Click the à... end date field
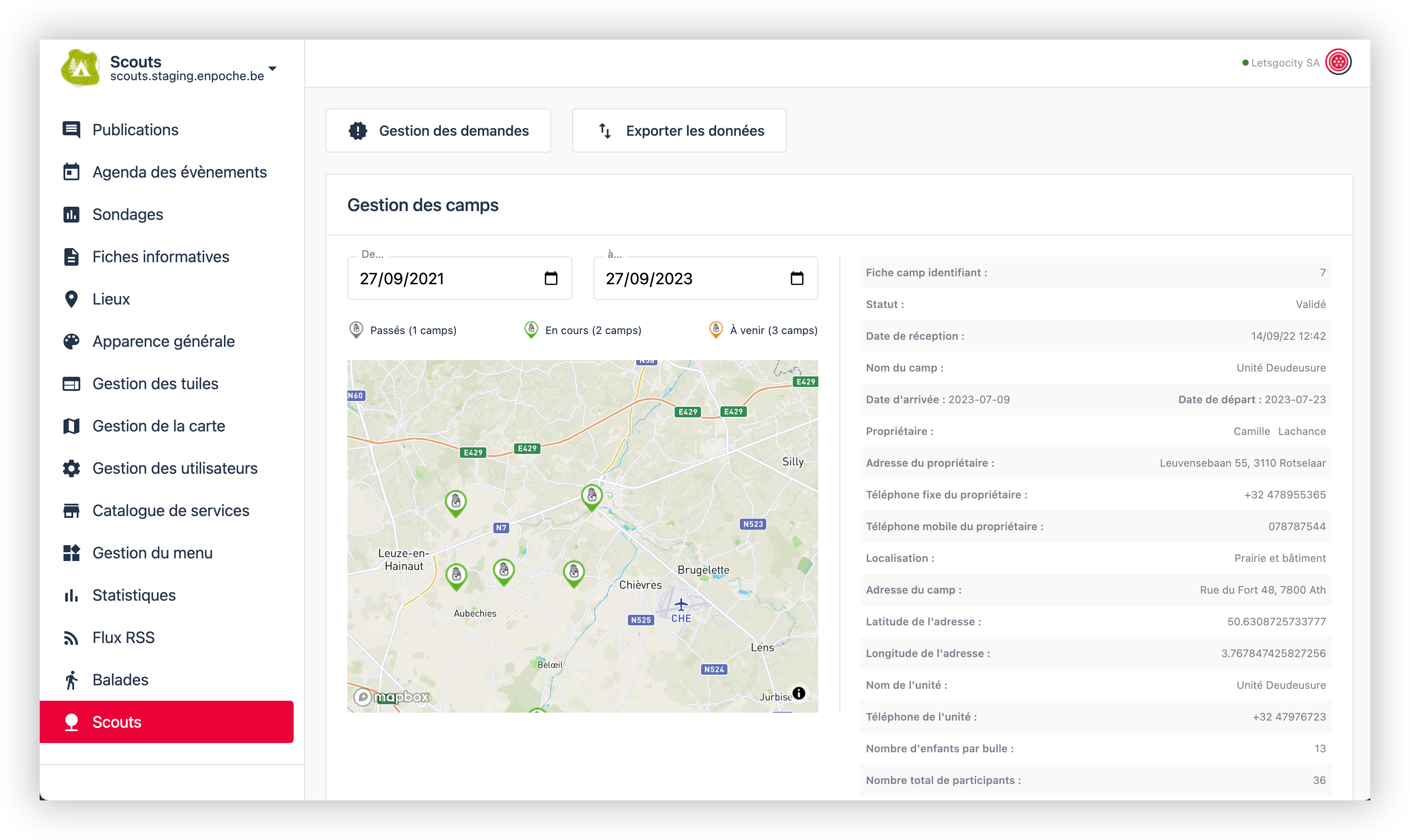 coord(705,278)
